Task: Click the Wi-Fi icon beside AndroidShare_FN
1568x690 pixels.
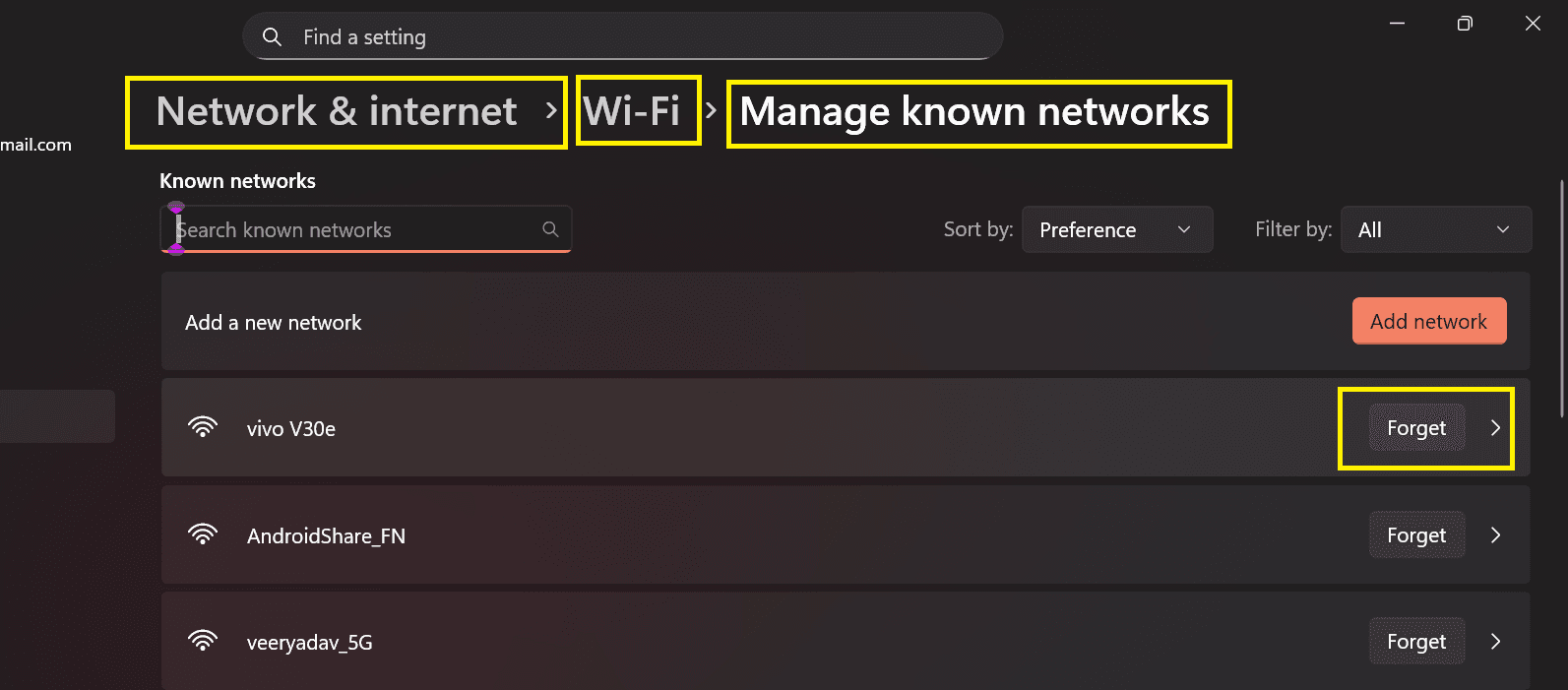Action: [203, 534]
